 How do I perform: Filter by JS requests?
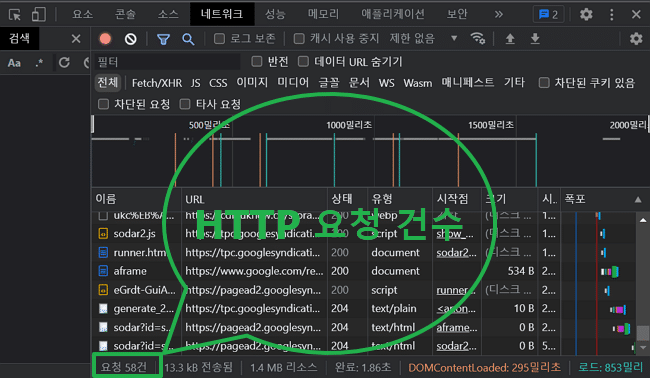[196, 83]
